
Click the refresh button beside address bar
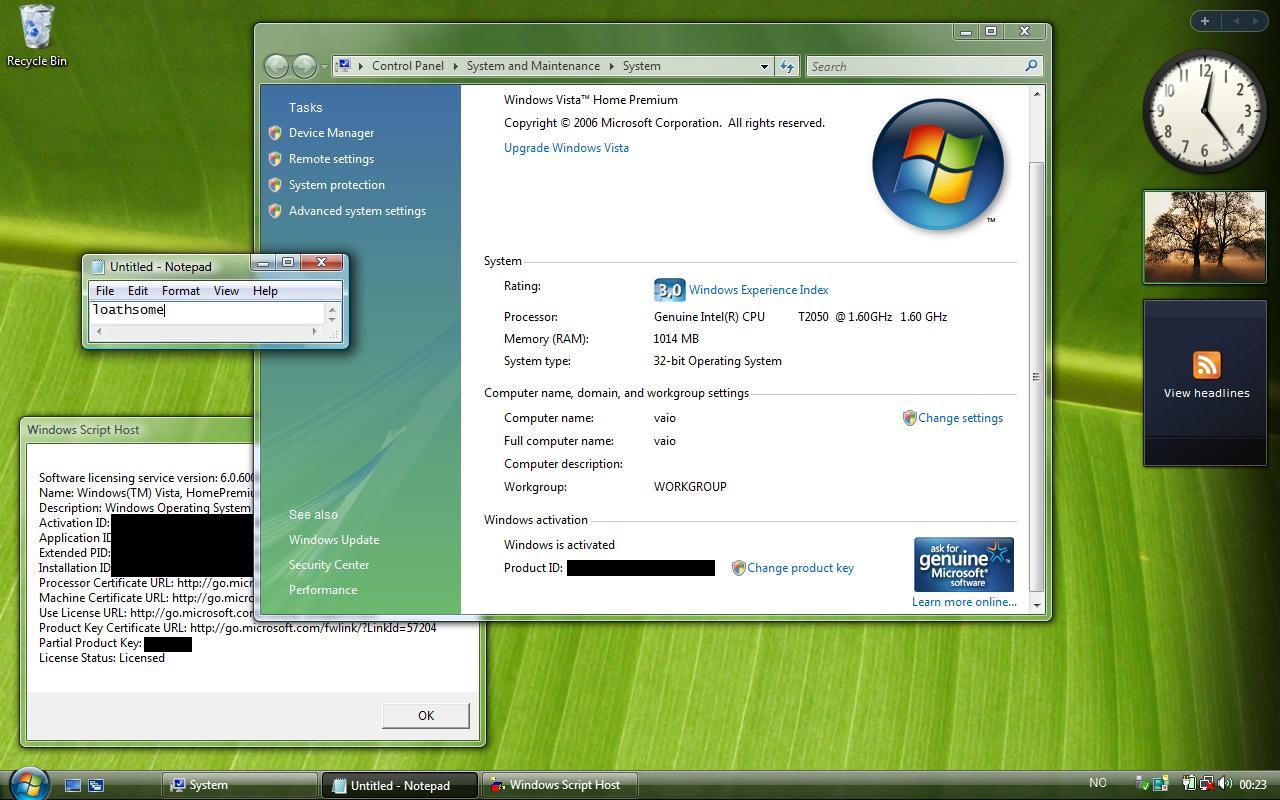(x=787, y=66)
